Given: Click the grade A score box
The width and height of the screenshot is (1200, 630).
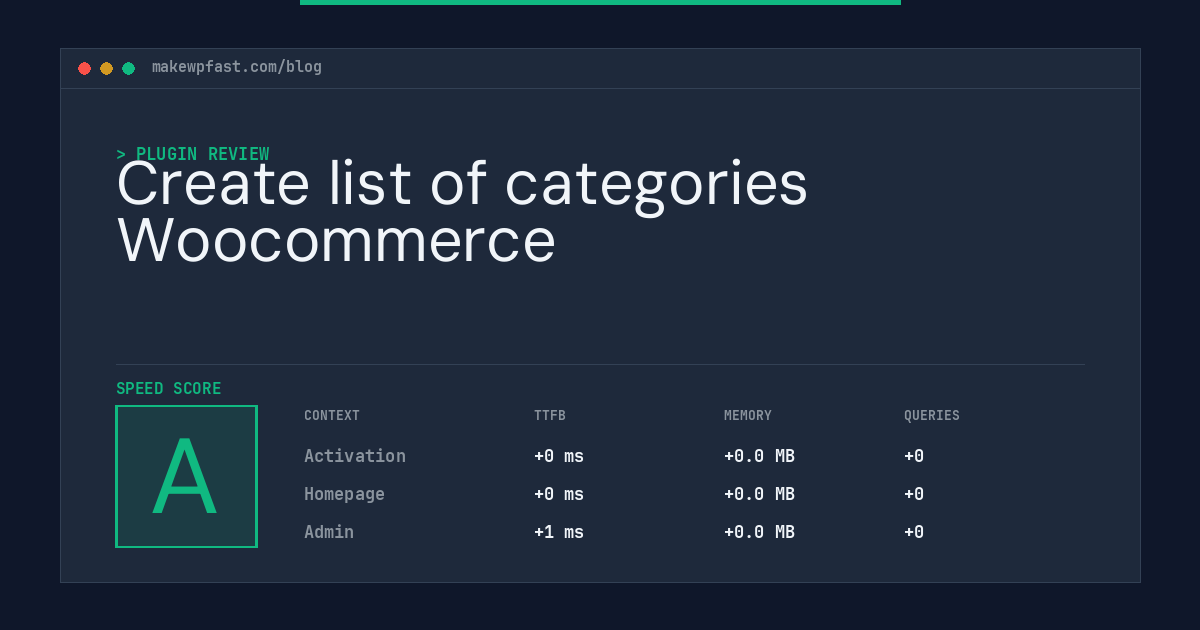Looking at the screenshot, I should point(186,476).
